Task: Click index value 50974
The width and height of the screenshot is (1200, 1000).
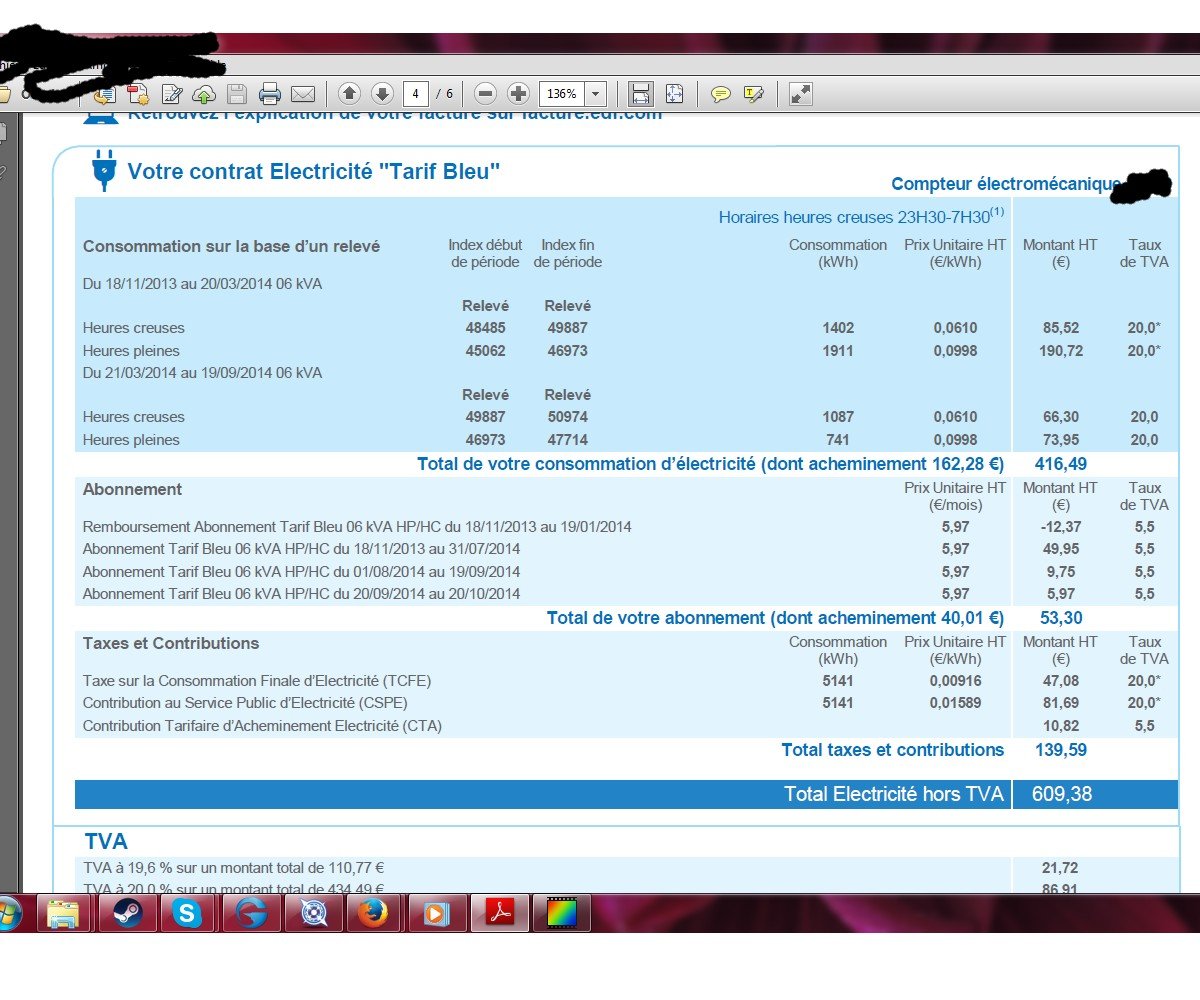Action: tap(568, 417)
